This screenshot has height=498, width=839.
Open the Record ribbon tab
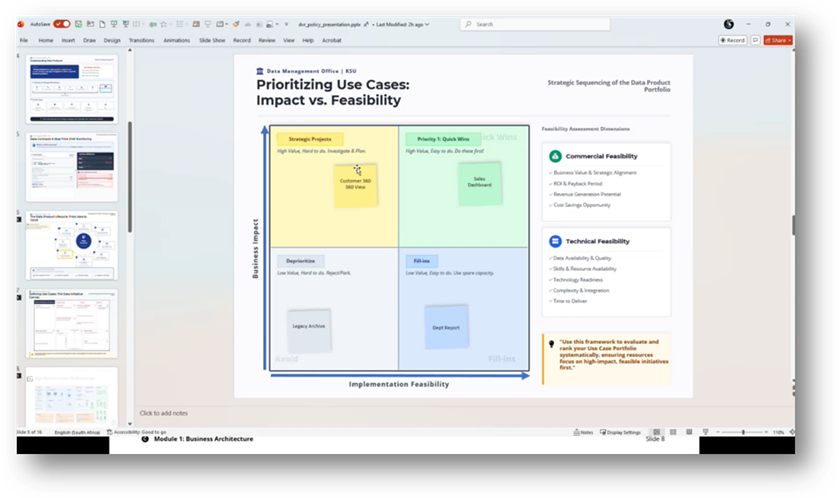(x=242, y=40)
